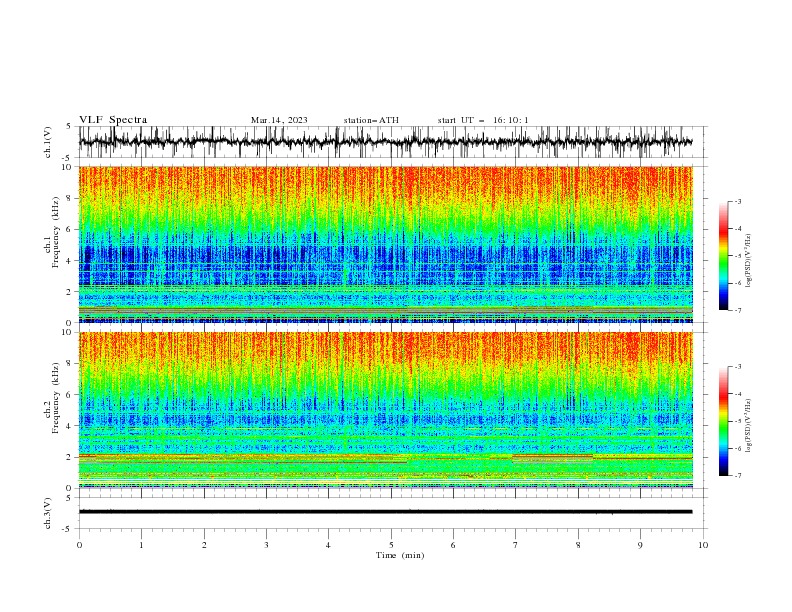Click the time axis tick label "0"

click(x=79, y=545)
